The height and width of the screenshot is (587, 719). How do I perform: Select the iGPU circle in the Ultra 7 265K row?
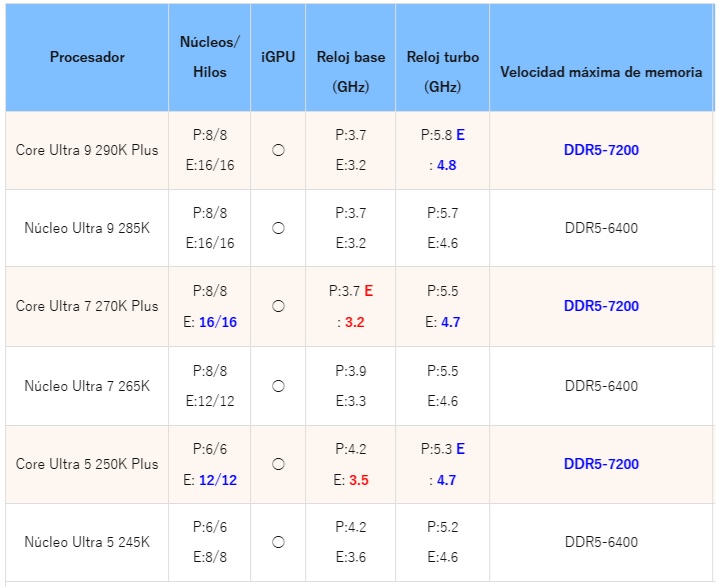[x=278, y=386]
